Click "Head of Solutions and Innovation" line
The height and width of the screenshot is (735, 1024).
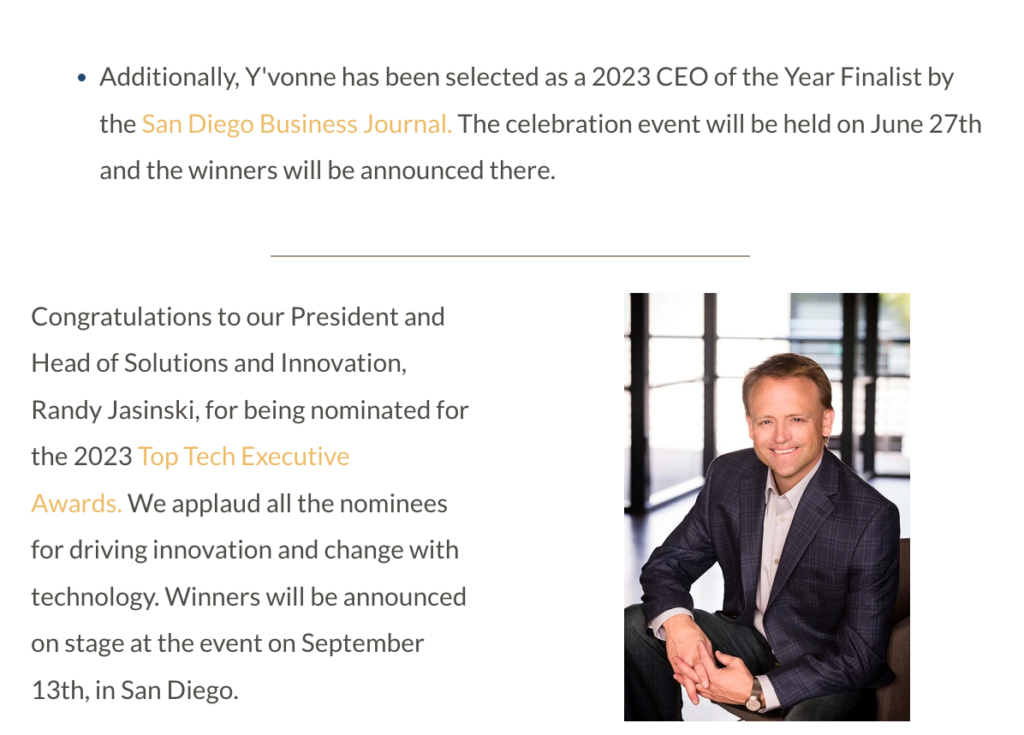point(218,363)
